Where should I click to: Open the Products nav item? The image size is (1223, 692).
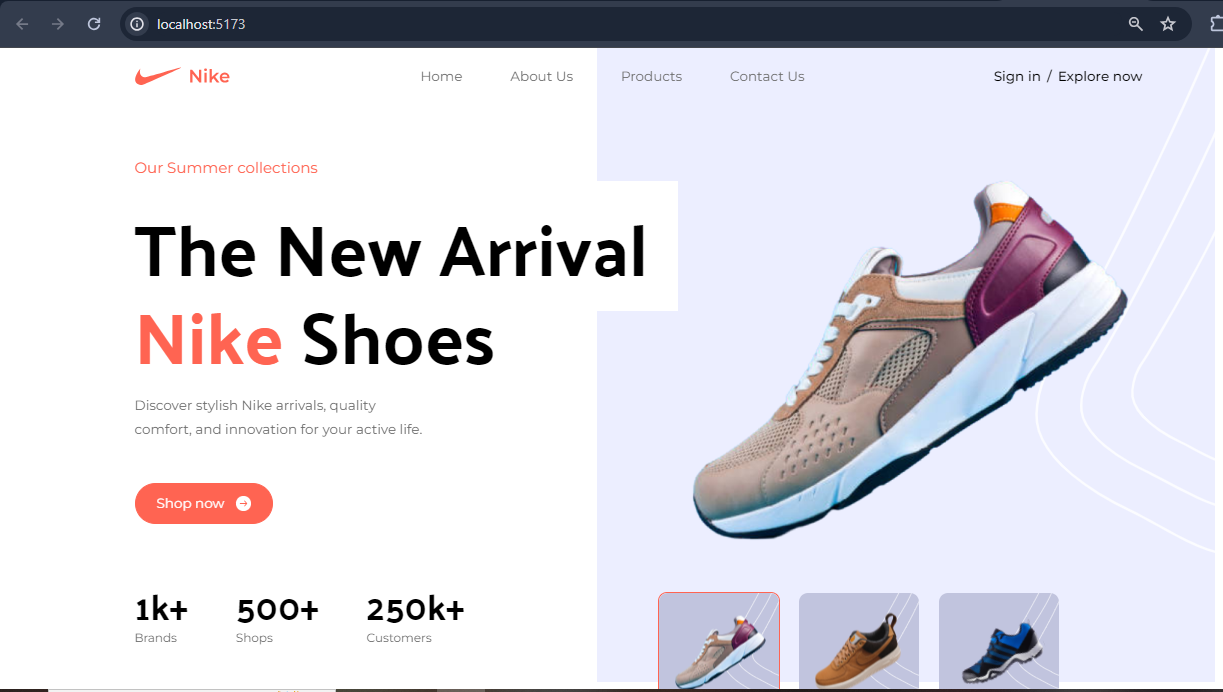pos(651,76)
